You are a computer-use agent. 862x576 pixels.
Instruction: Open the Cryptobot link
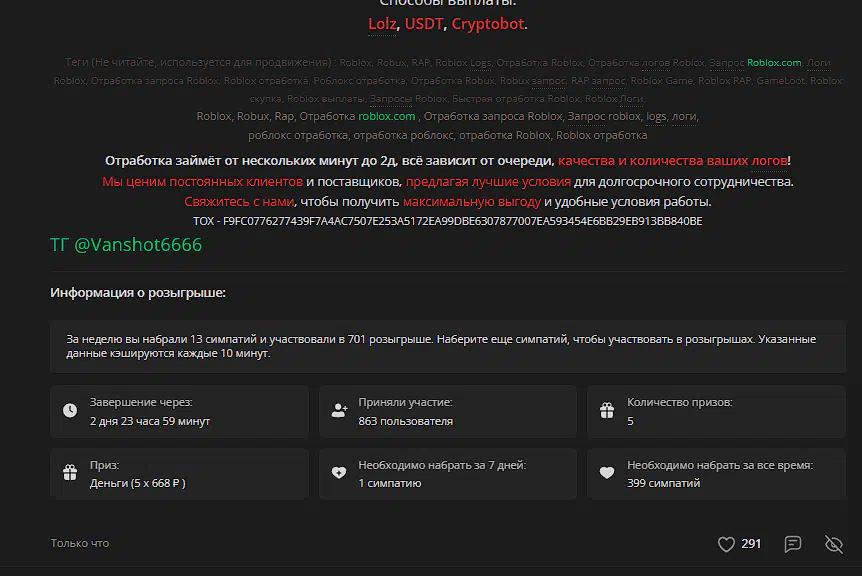(x=488, y=24)
